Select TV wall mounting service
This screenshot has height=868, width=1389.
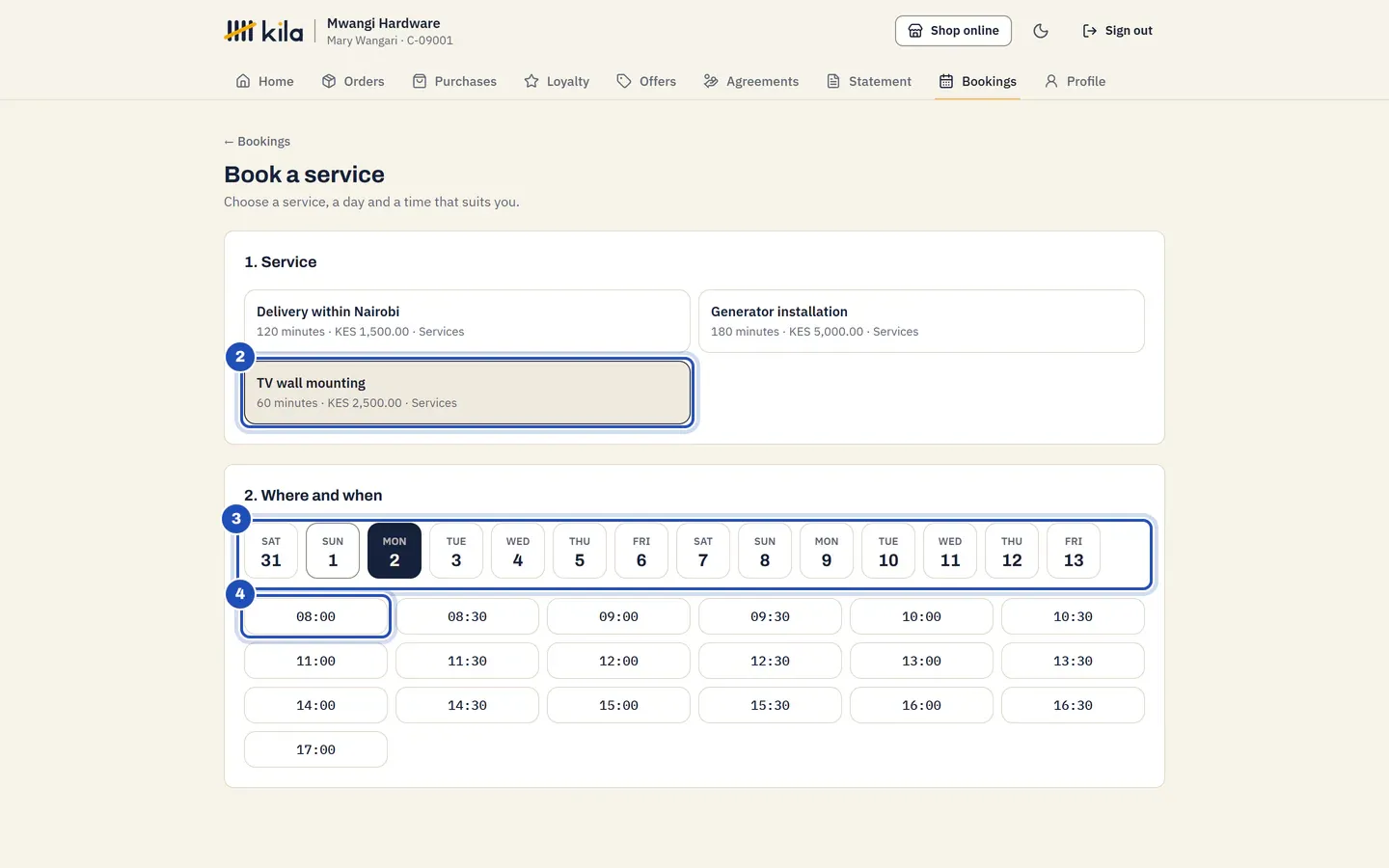[x=467, y=393]
